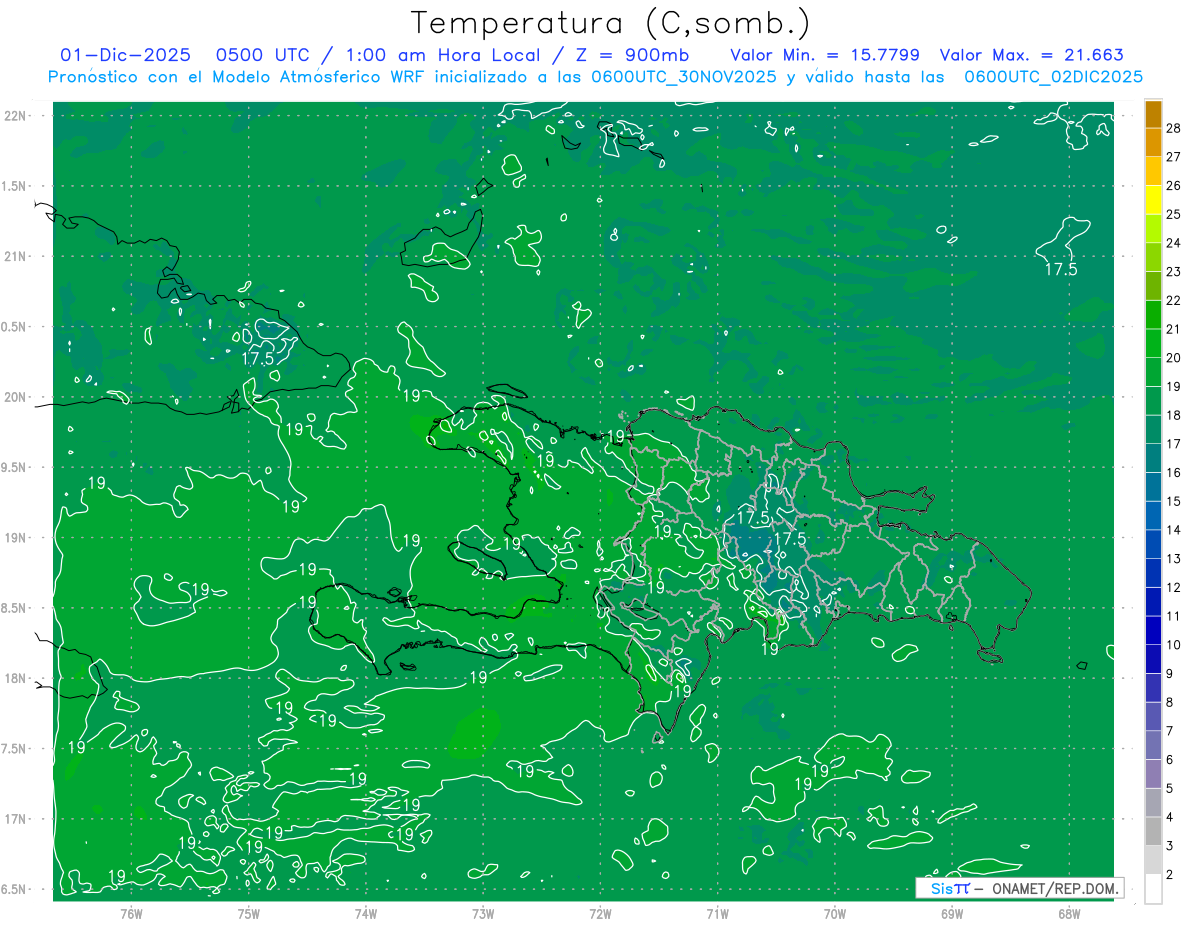Select validity end time '0600UTC_02DIC2025'
Viewport: 1200px width, 927px height.
click(x=1053, y=76)
